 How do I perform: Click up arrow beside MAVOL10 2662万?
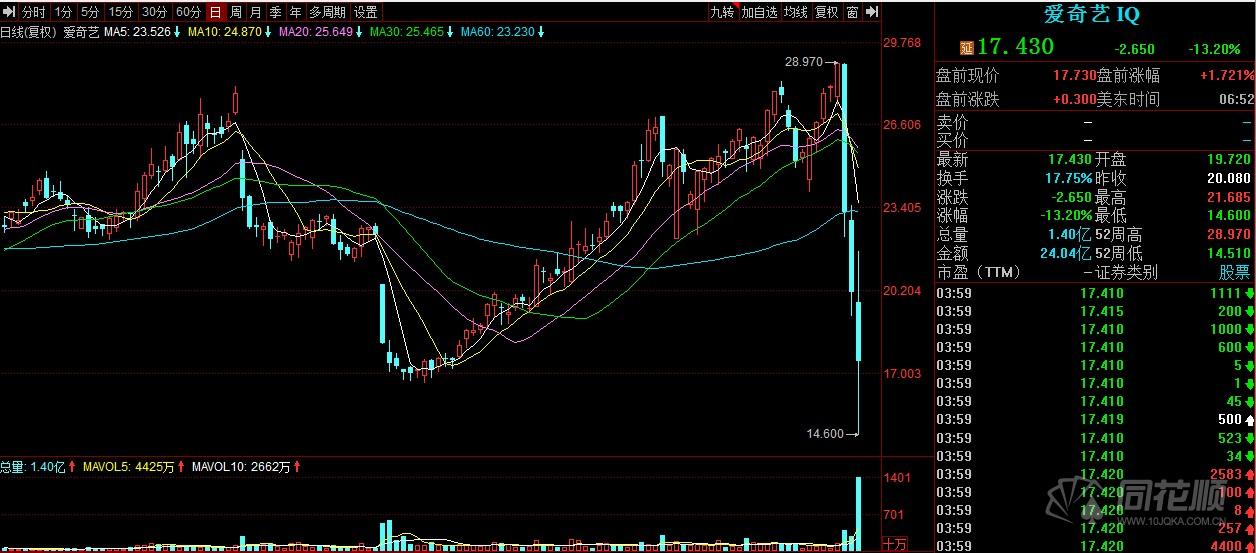(x=298, y=467)
